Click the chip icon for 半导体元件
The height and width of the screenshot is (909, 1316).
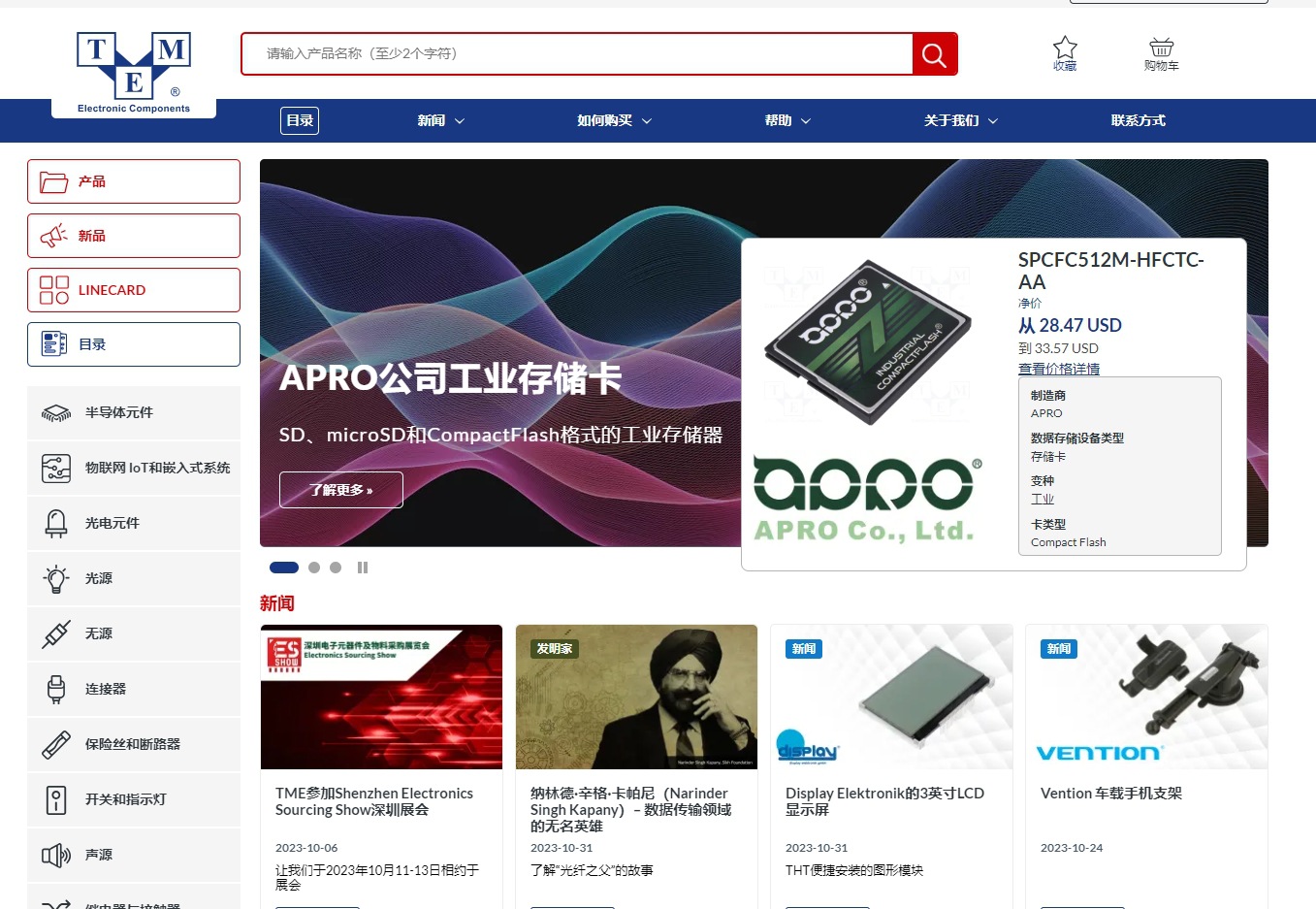tap(56, 413)
